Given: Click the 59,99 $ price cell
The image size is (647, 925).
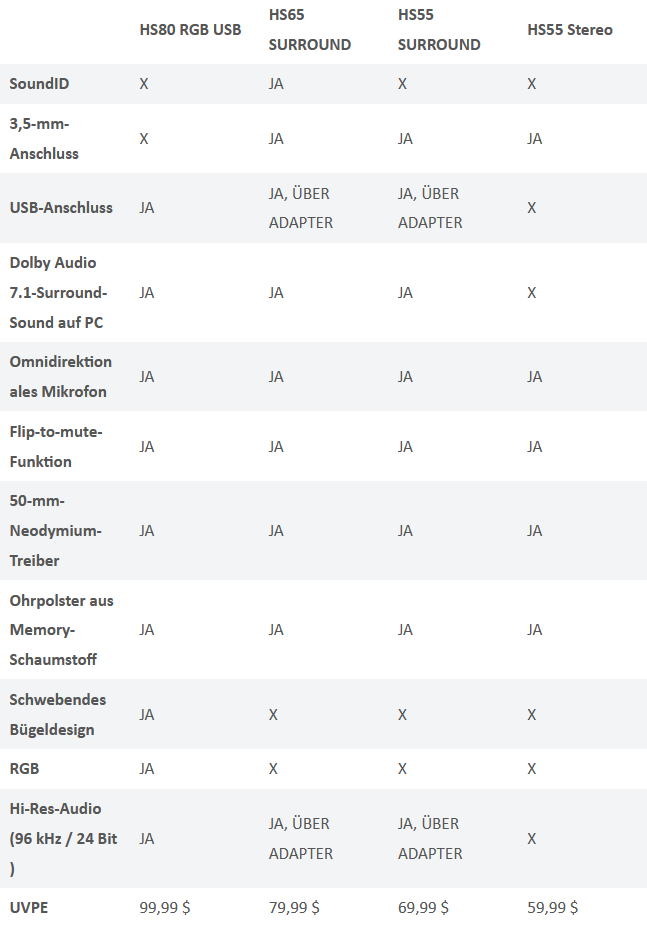Looking at the screenshot, I should pos(553,907).
